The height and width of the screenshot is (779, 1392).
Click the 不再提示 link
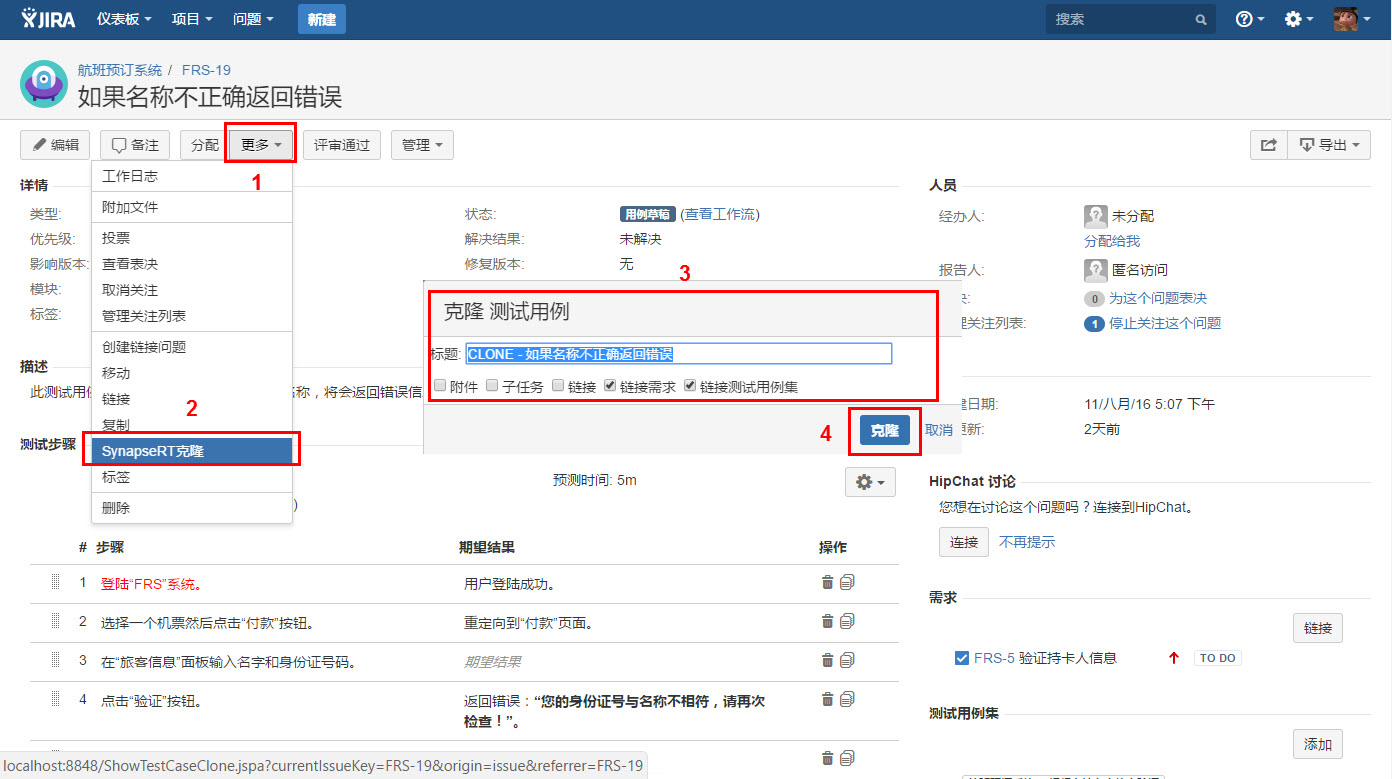pyautogui.click(x=1027, y=542)
